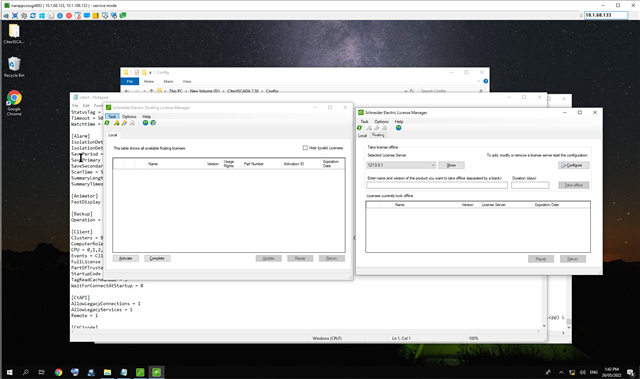Screen dimensions: 640x379
Task: Expand the hidden system tray icons chevron
Action: [x=561, y=372]
